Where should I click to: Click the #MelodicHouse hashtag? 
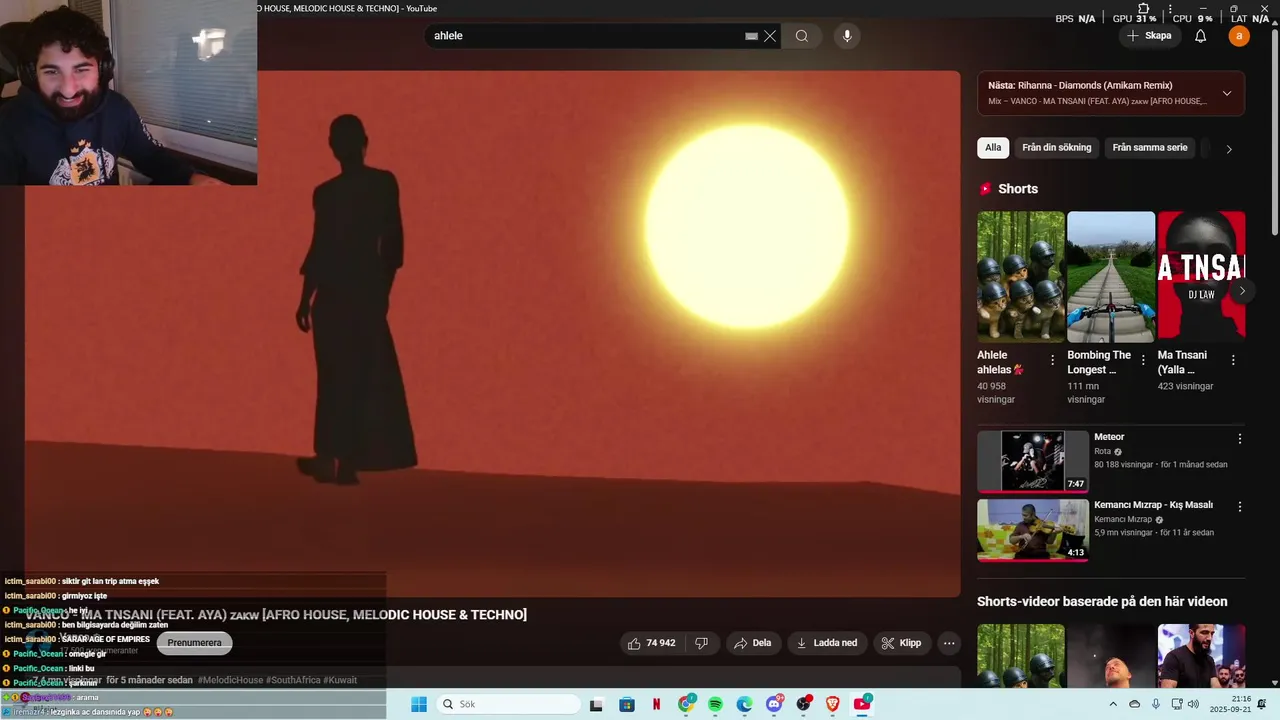(x=230, y=680)
